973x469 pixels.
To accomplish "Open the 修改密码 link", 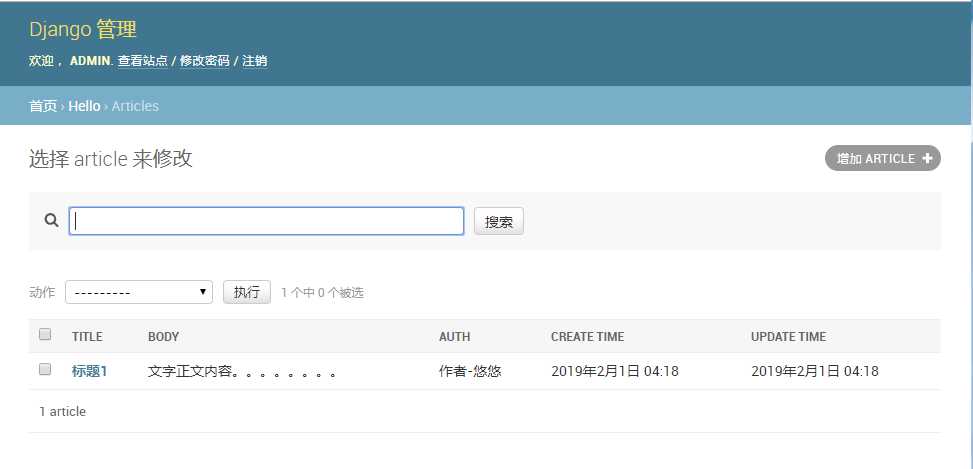I will (x=205, y=61).
